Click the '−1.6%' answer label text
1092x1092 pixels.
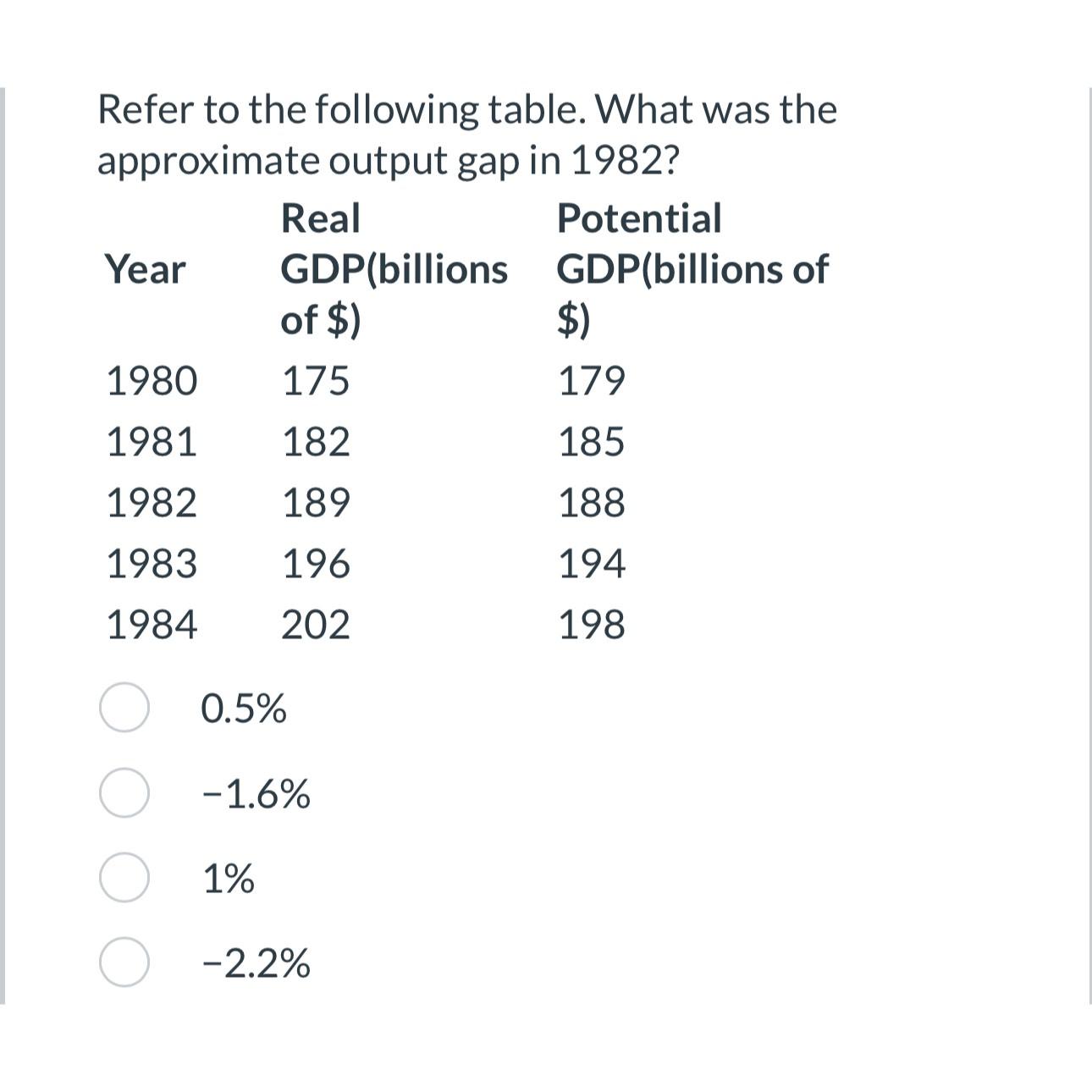tap(256, 794)
